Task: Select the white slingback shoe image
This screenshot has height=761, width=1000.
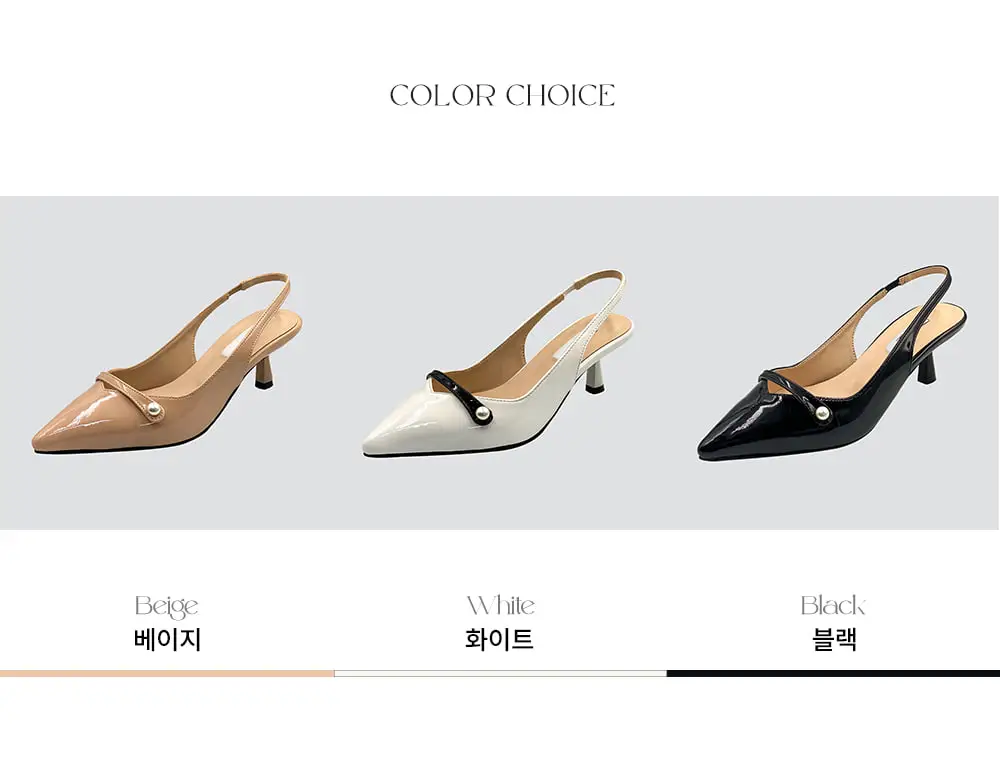Action: 498,364
